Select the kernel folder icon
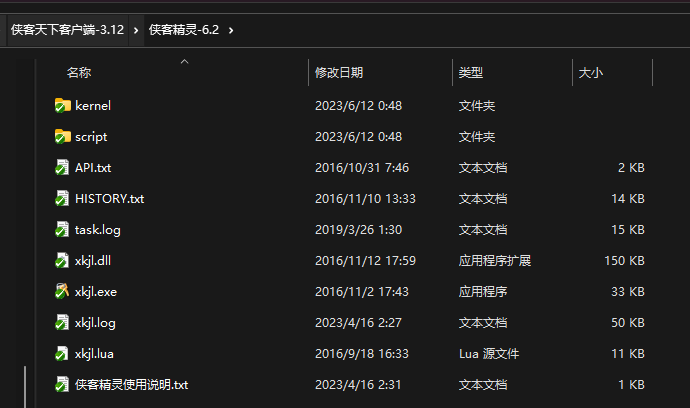The height and width of the screenshot is (408, 690). point(63,105)
